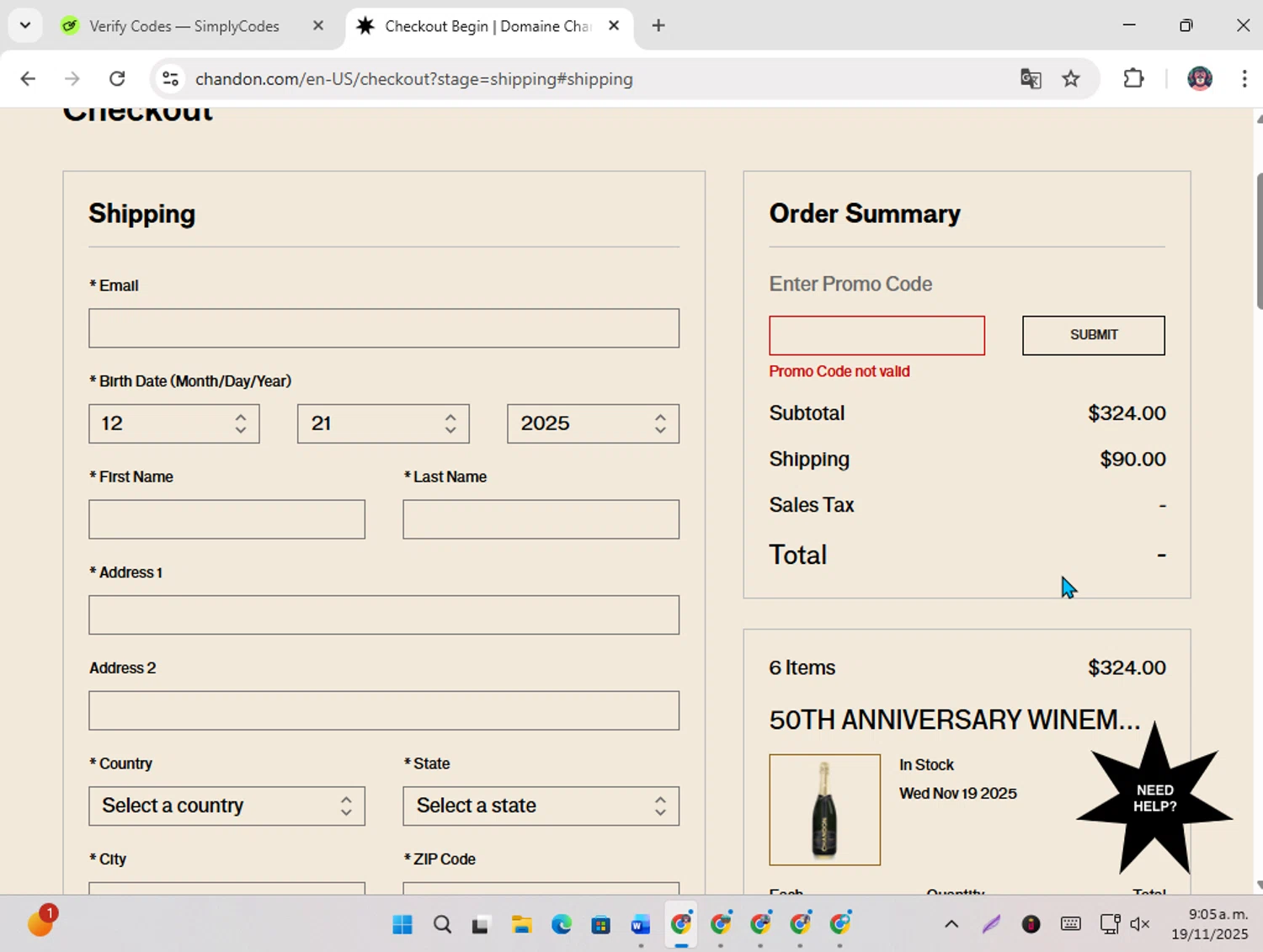Open a new browser tab
Viewport: 1263px width, 952px height.
pyautogui.click(x=658, y=25)
